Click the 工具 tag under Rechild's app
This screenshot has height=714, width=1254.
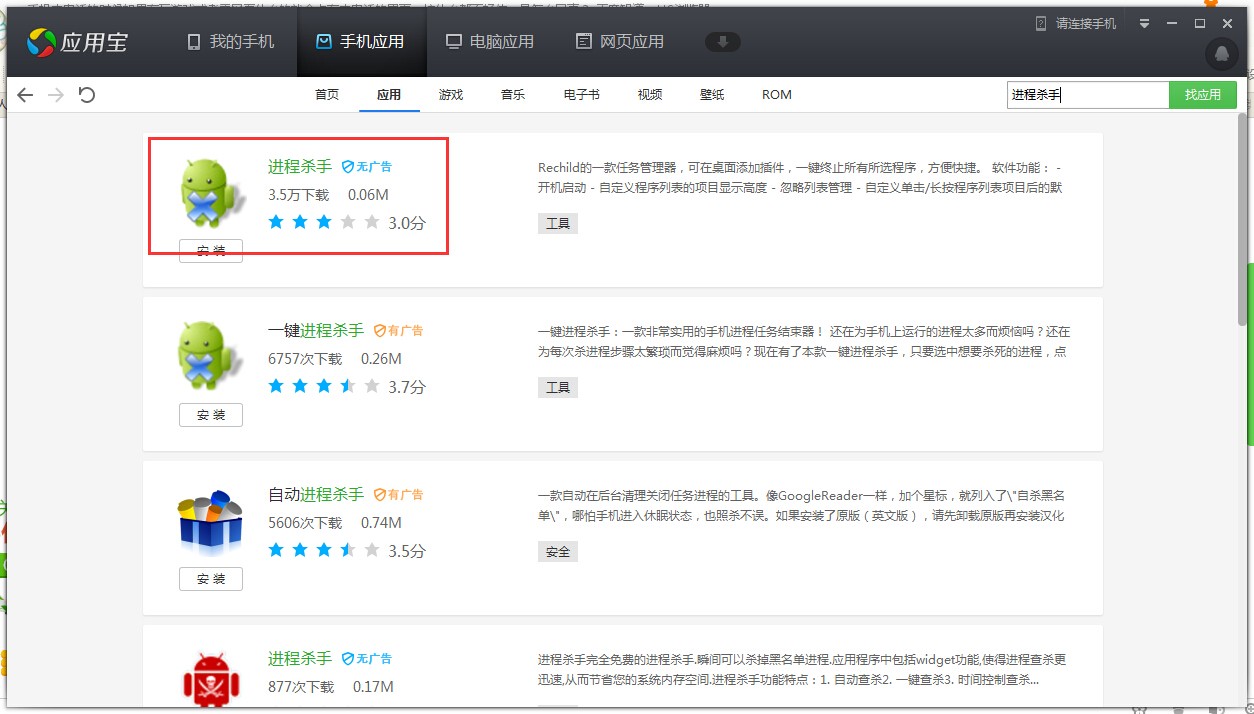pyautogui.click(x=557, y=223)
